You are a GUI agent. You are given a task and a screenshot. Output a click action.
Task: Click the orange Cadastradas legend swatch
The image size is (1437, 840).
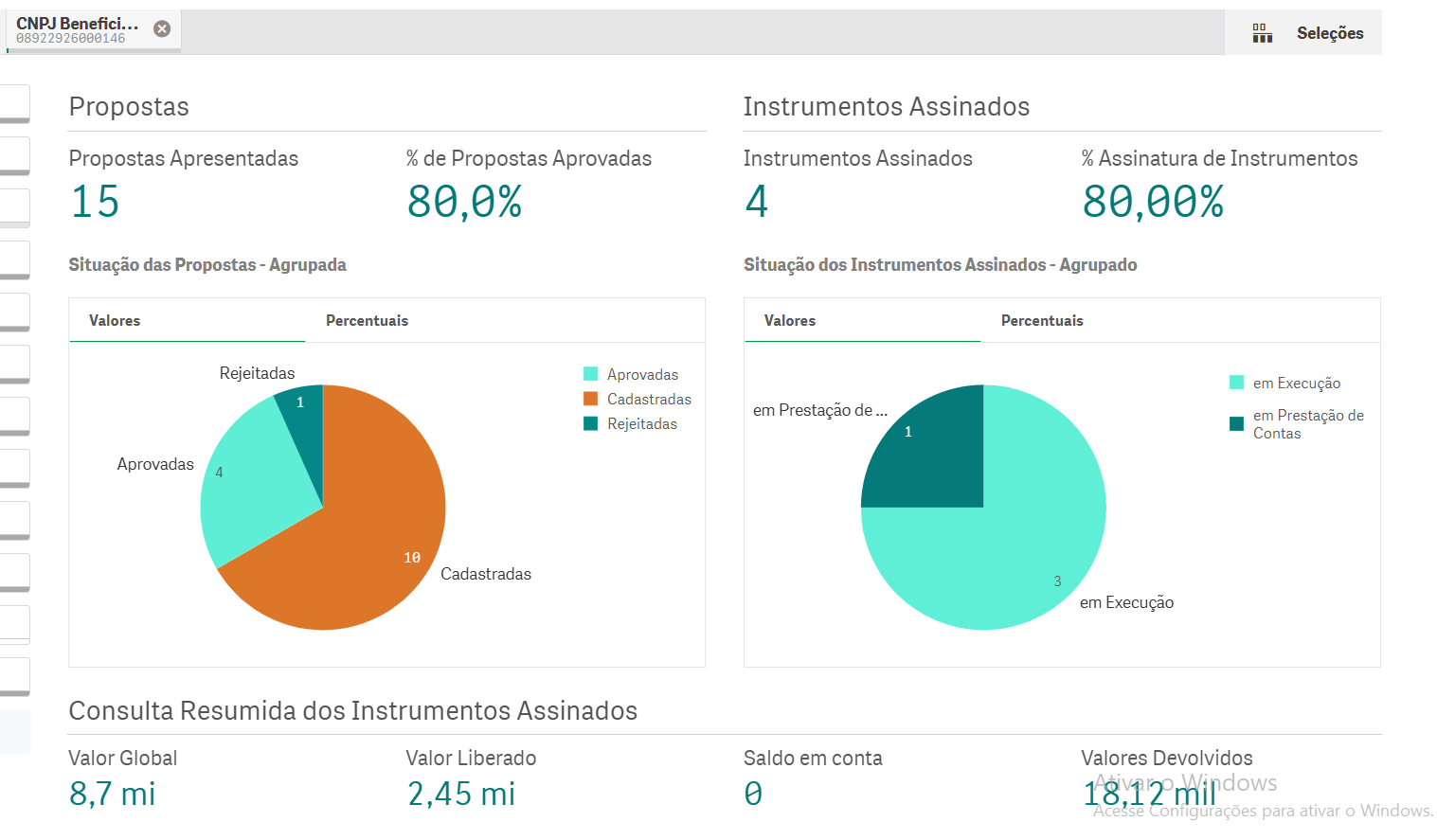591,399
